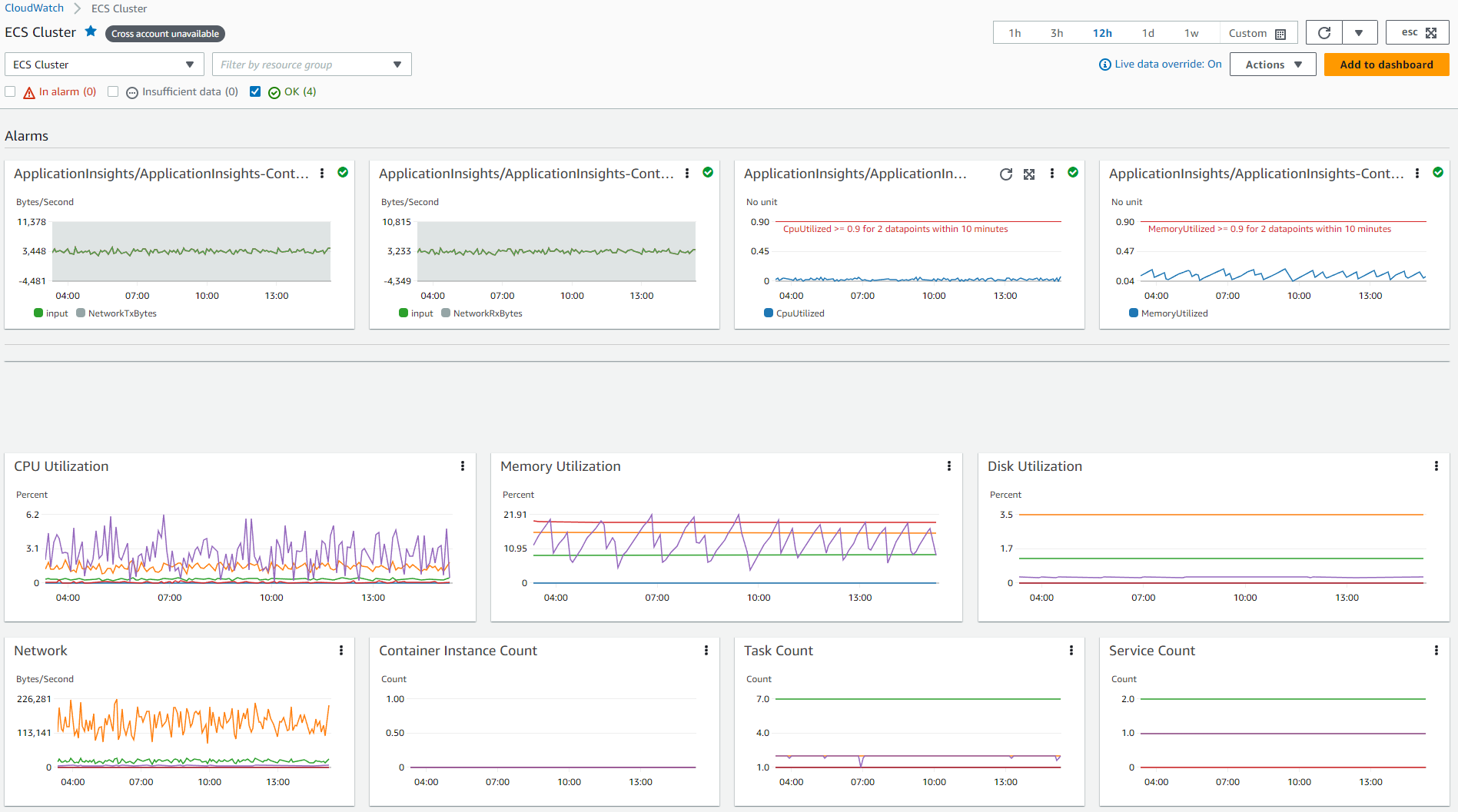This screenshot has height=812, width=1458.
Task: Open the Custom time range calendar
Action: [x=1257, y=33]
